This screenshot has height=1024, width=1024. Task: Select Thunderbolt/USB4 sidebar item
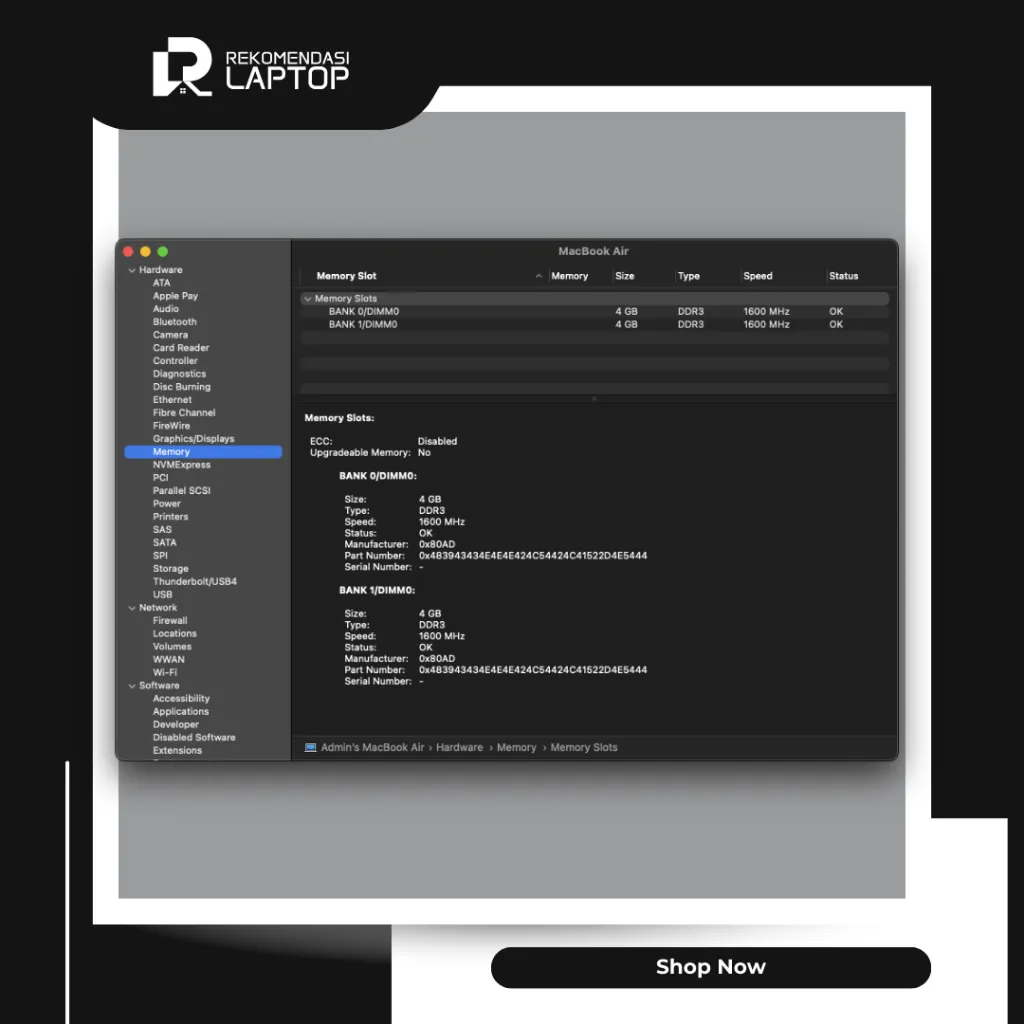[194, 582]
